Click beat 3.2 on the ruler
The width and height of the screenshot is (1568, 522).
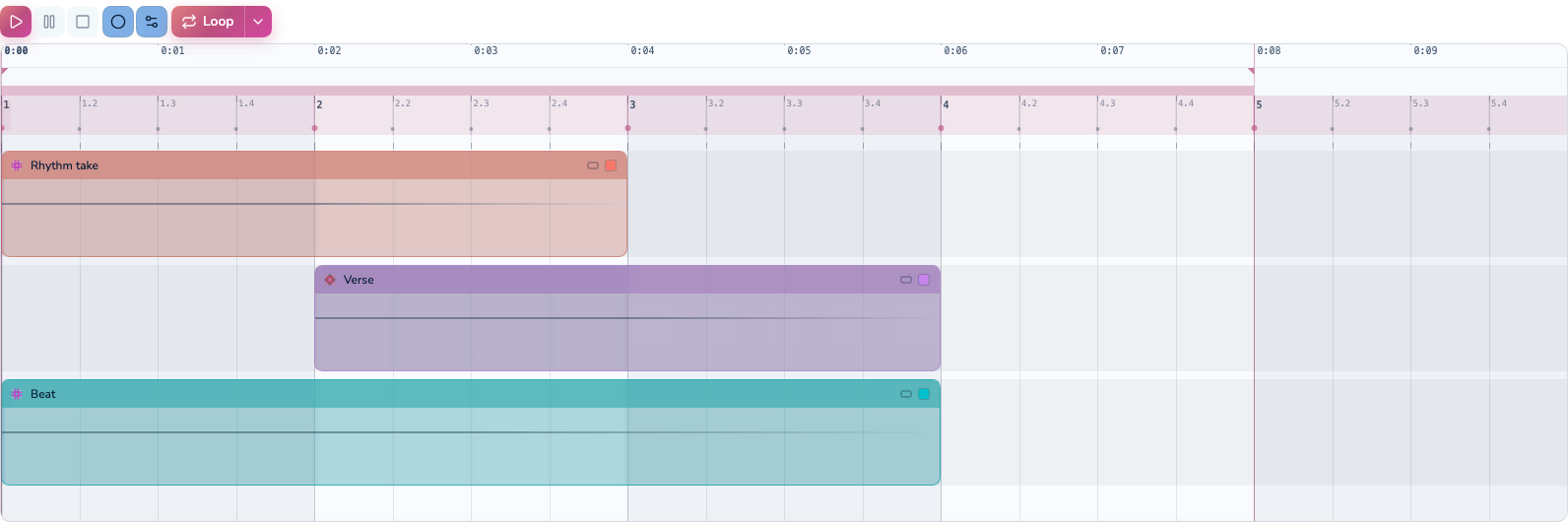pos(716,103)
